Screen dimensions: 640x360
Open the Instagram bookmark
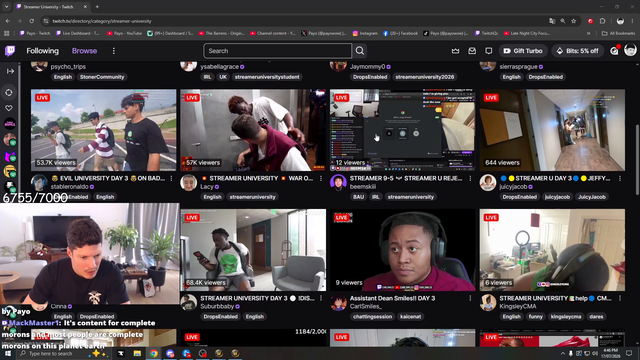(x=365, y=33)
